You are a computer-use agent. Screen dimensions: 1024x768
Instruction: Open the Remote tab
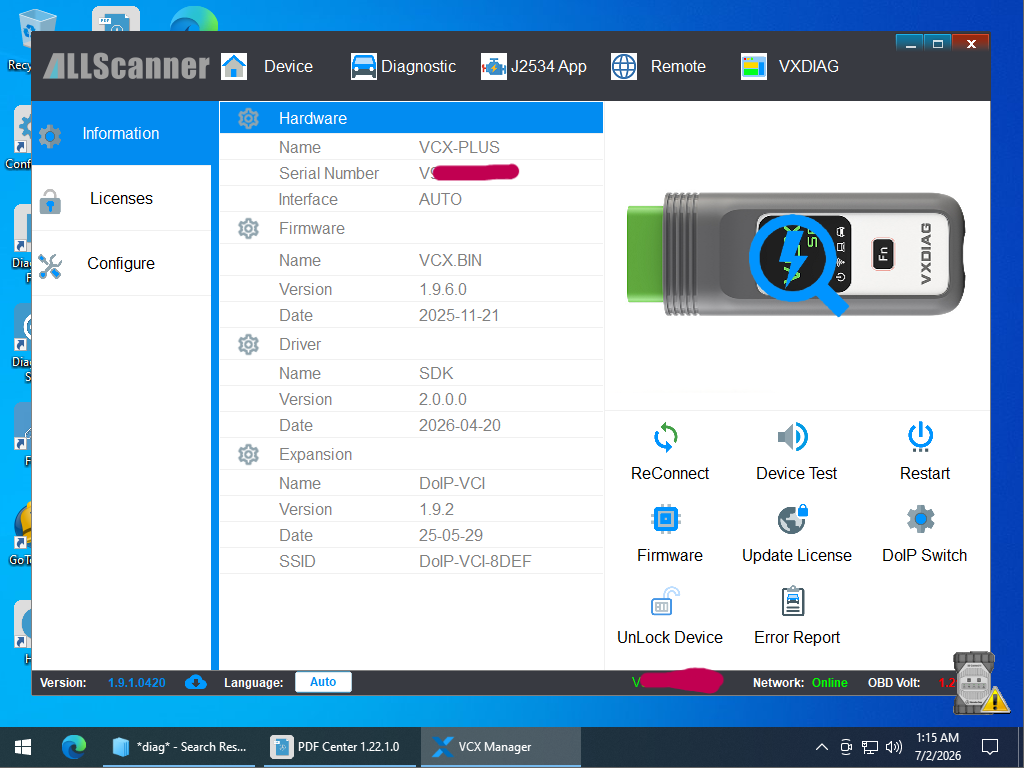point(678,67)
